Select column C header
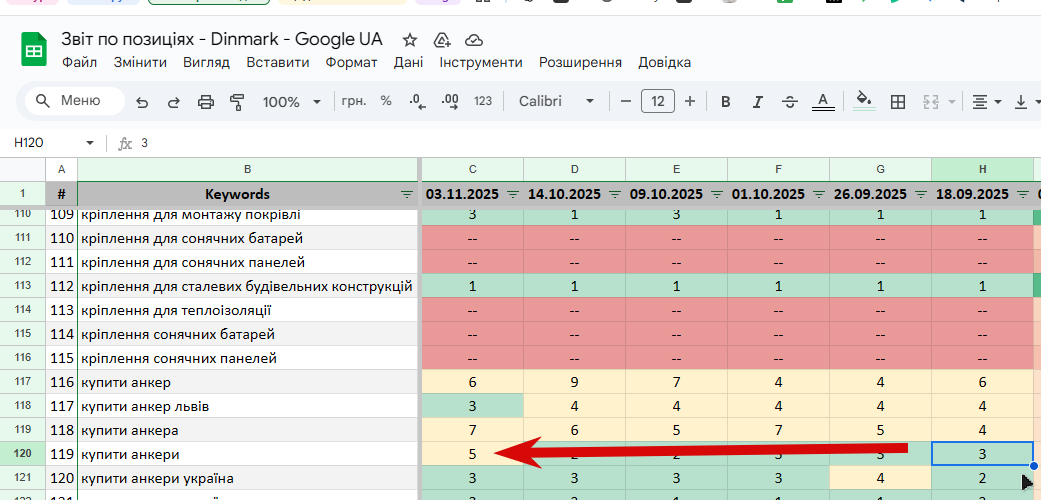This screenshot has height=500, width=1041. (473, 169)
